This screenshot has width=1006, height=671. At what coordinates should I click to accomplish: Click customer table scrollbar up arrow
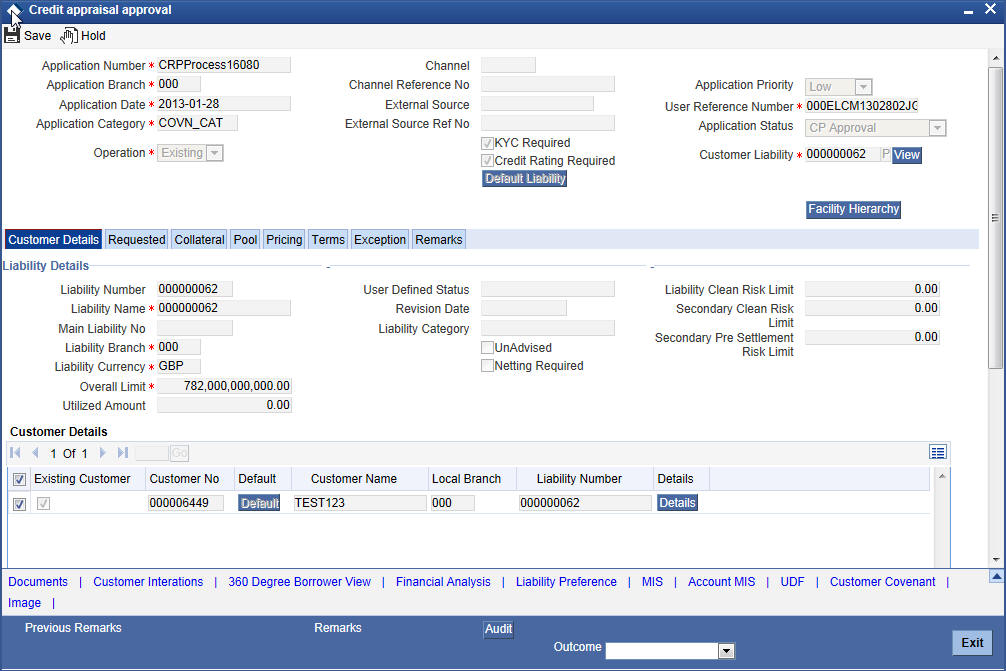(942, 476)
